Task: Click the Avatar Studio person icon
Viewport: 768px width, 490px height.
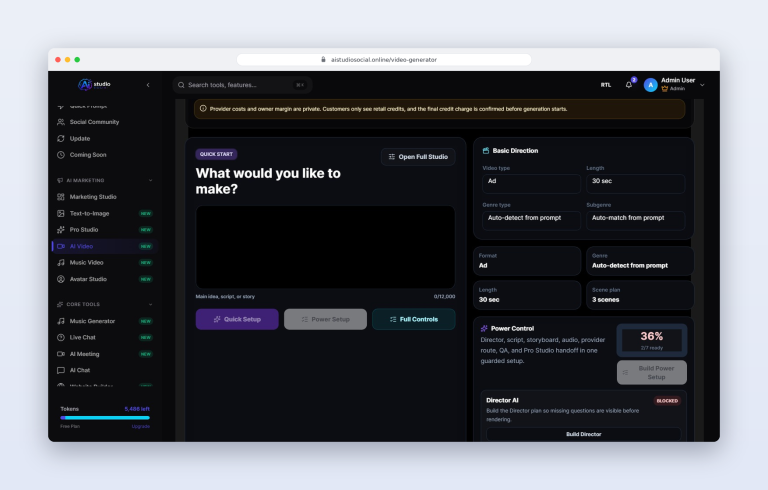Action: [61, 279]
